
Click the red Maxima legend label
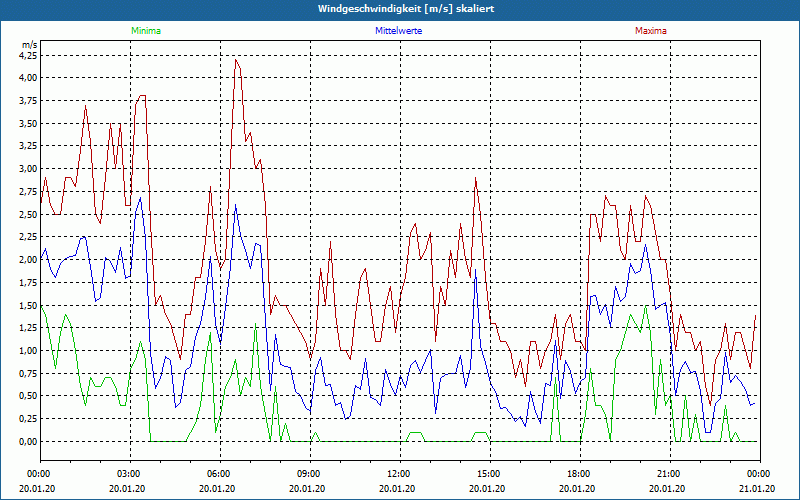click(651, 31)
